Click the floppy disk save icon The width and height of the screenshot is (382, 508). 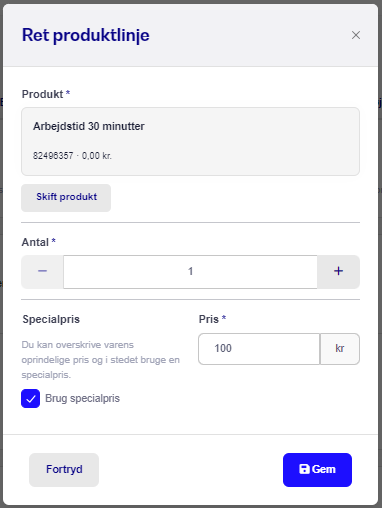pyautogui.click(x=304, y=469)
